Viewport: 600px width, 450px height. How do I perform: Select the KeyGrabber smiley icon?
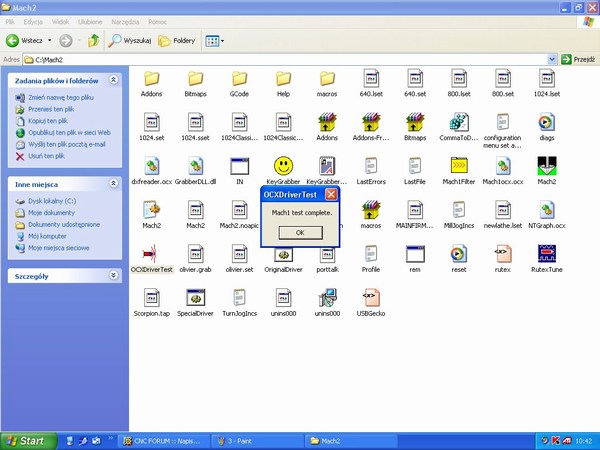coord(284,166)
